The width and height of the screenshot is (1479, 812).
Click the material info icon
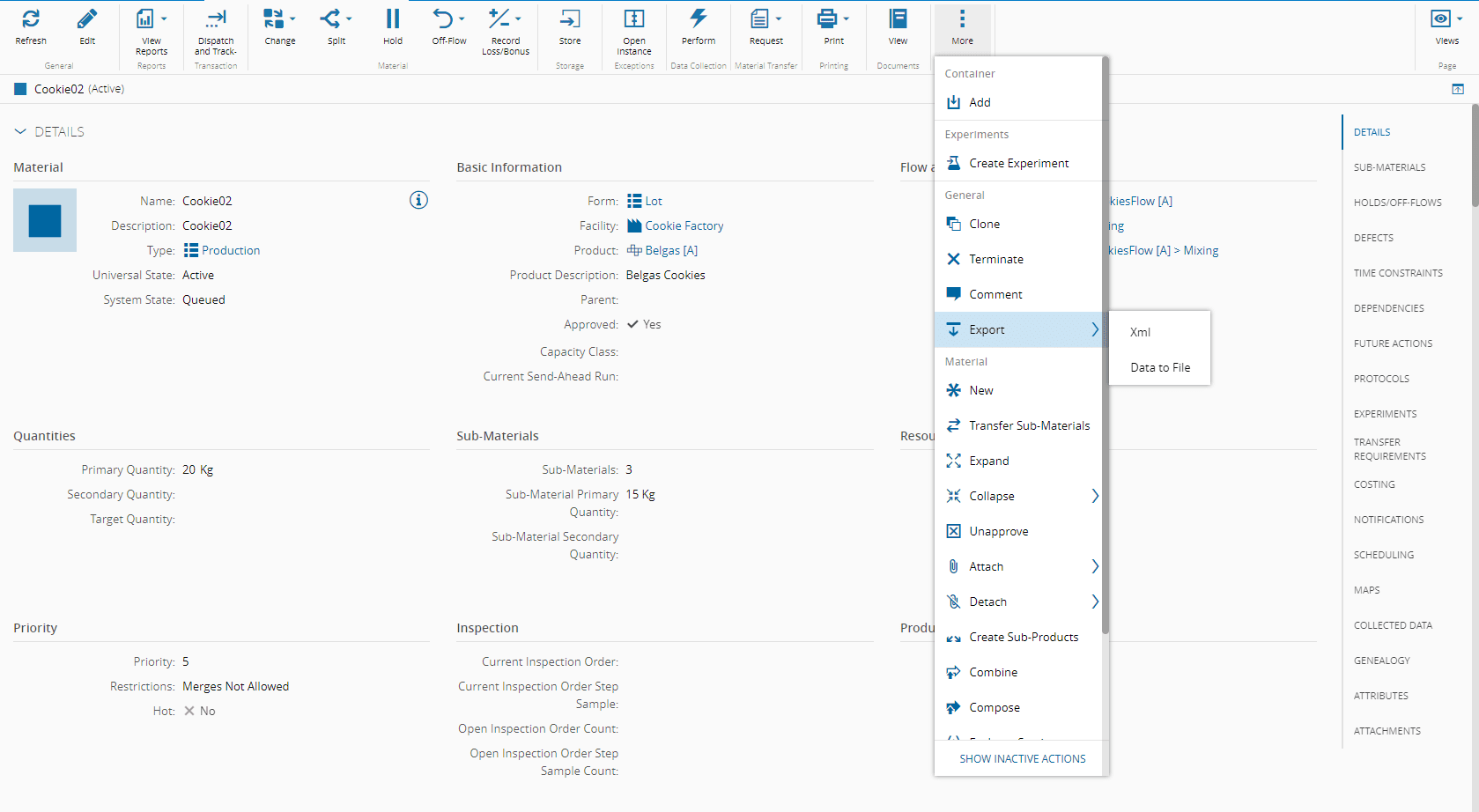[418, 200]
